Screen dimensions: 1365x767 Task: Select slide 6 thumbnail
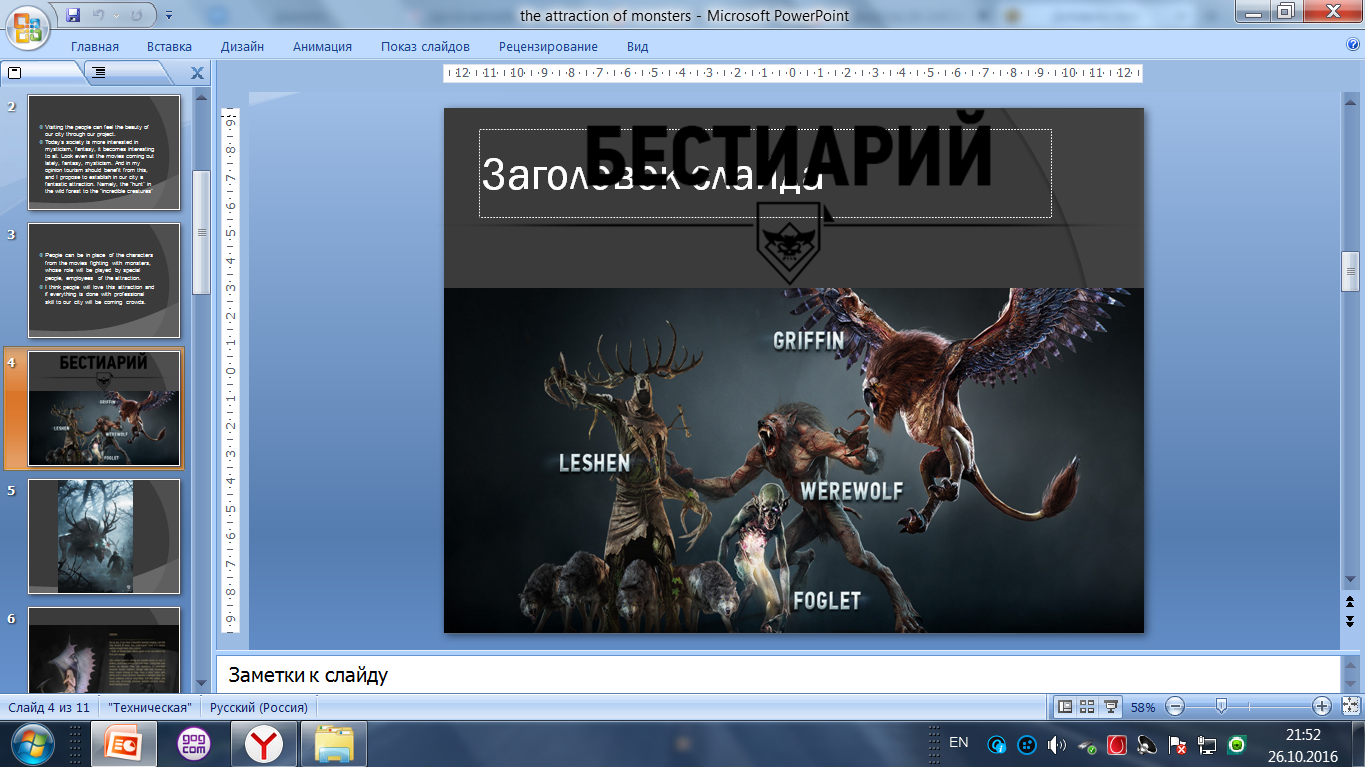click(104, 648)
